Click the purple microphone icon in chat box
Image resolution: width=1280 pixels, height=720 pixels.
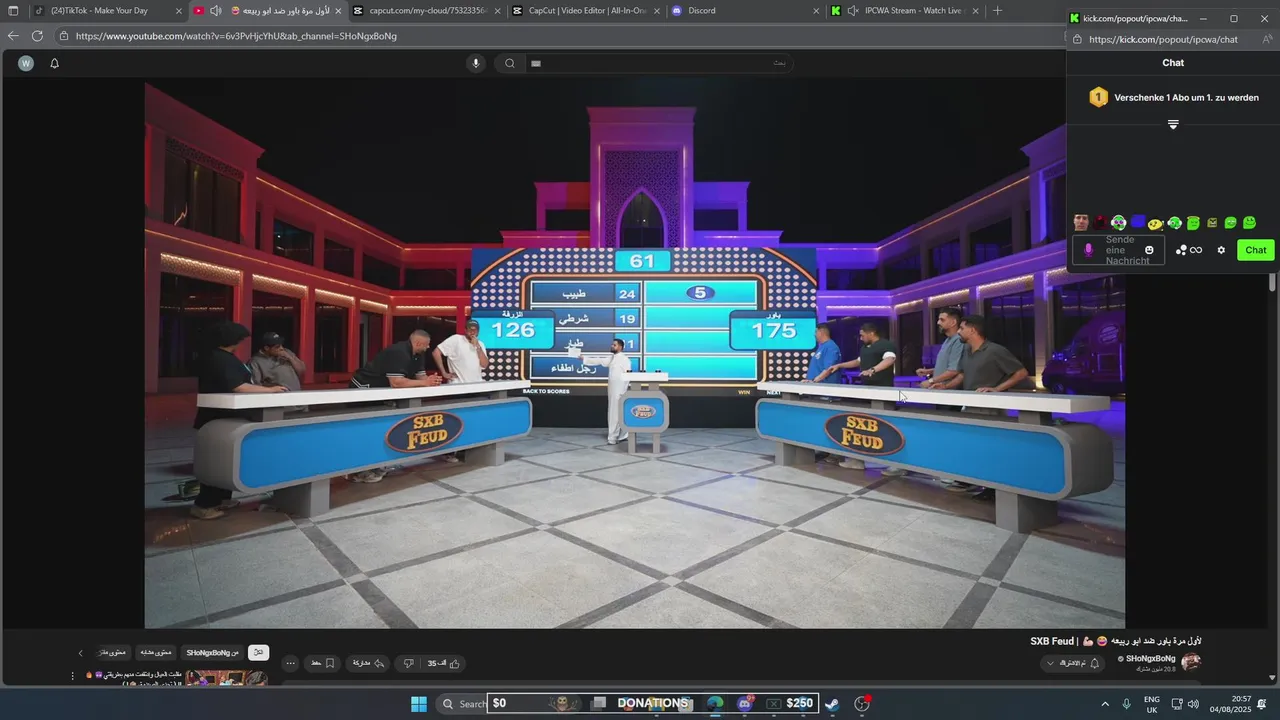[x=1088, y=250]
